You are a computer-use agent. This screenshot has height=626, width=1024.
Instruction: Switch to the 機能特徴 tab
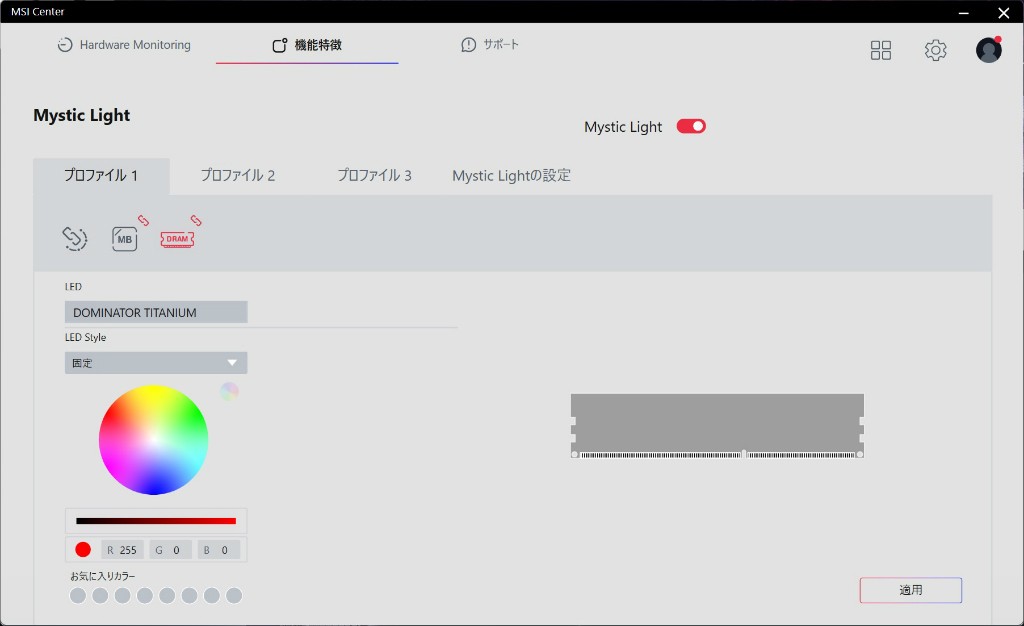point(307,44)
